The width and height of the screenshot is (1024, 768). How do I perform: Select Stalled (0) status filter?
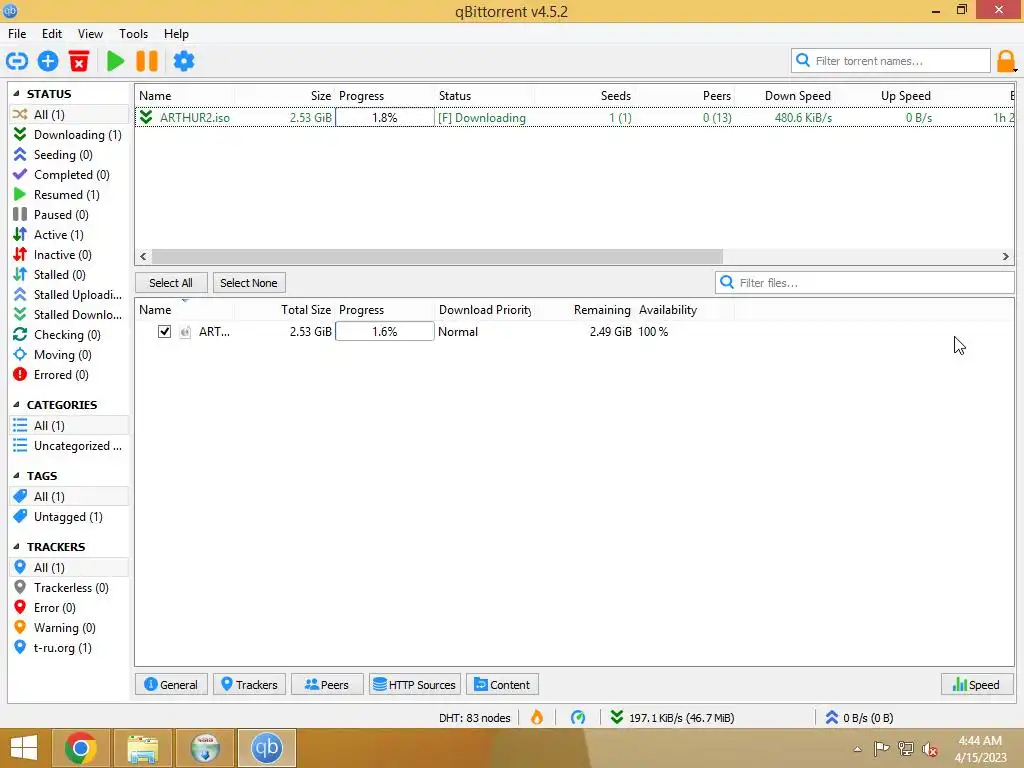coord(69,275)
